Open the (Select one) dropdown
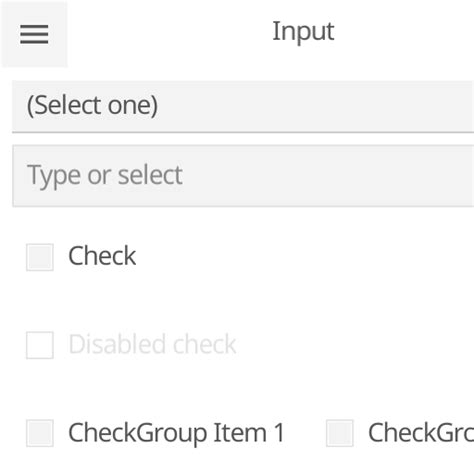Viewport: 474px width, 474px height. click(x=243, y=107)
